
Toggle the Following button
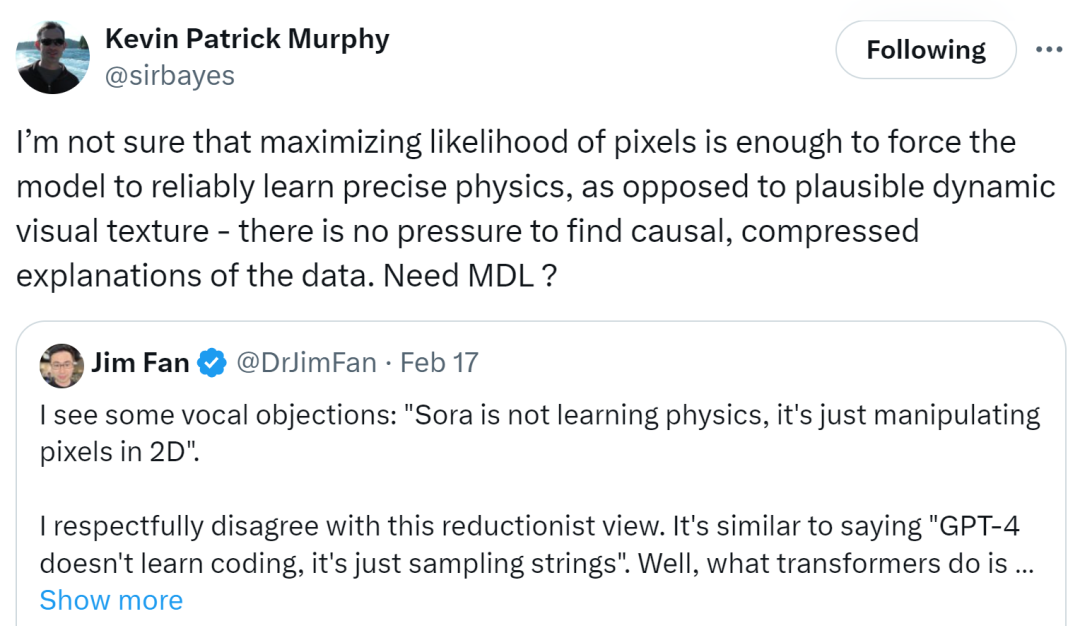pos(926,50)
